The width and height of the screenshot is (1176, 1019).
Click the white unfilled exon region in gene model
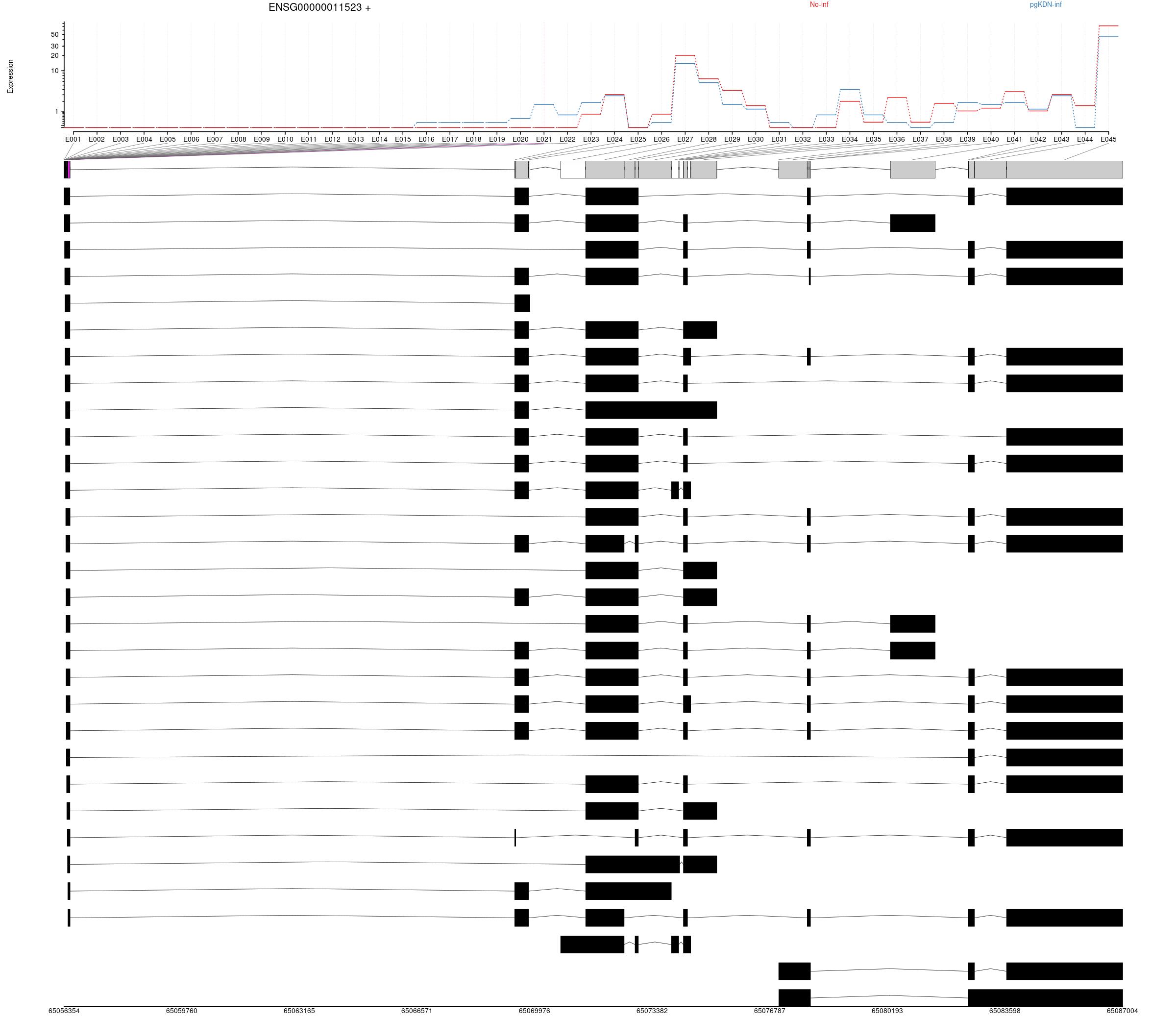pyautogui.click(x=573, y=170)
